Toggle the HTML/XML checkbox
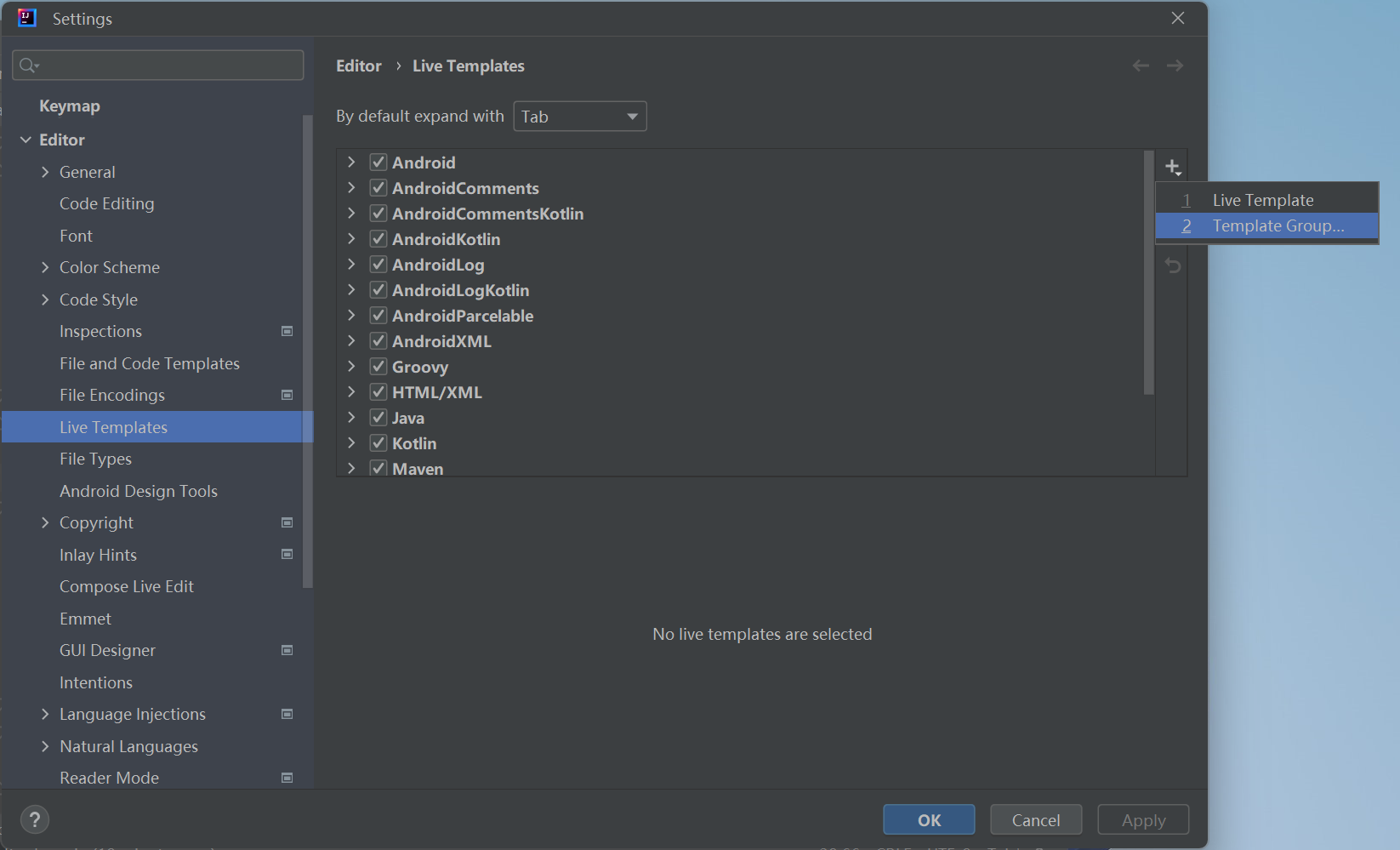1400x850 pixels. click(x=378, y=391)
